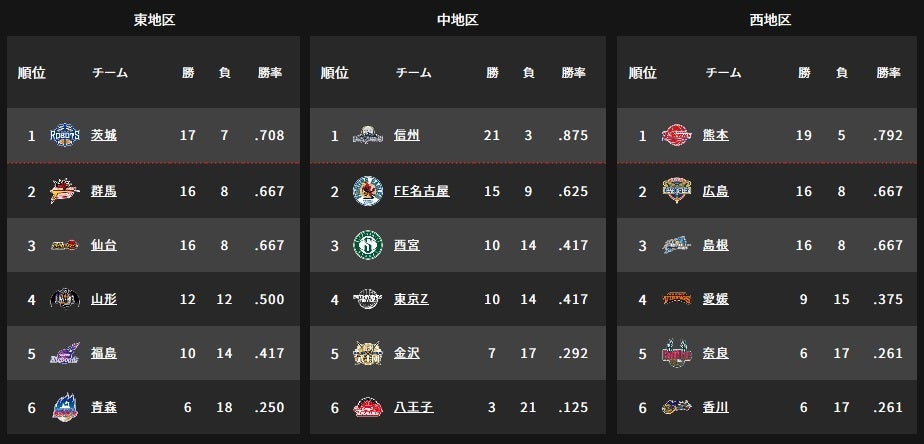Click the FE名古屋 circular team logo
This screenshot has height=444, width=924.
[368, 191]
